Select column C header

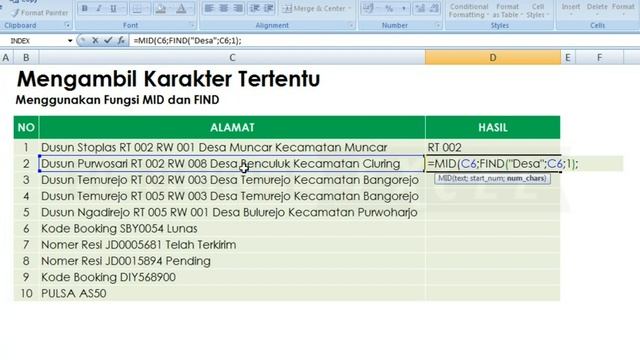(x=232, y=58)
